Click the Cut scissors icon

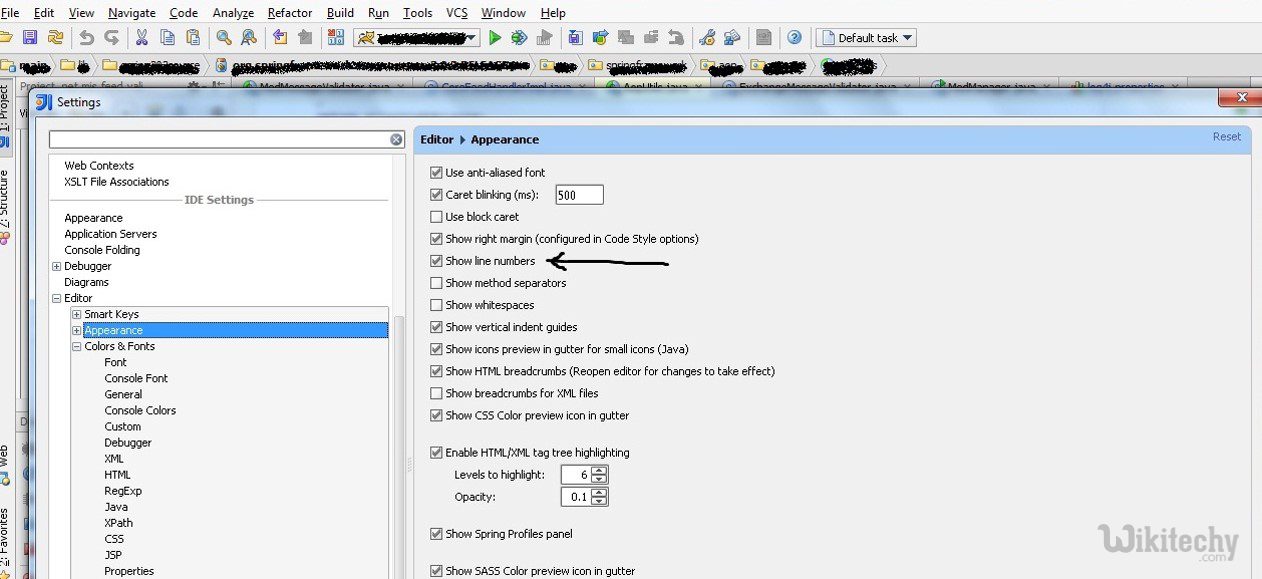[x=142, y=38]
